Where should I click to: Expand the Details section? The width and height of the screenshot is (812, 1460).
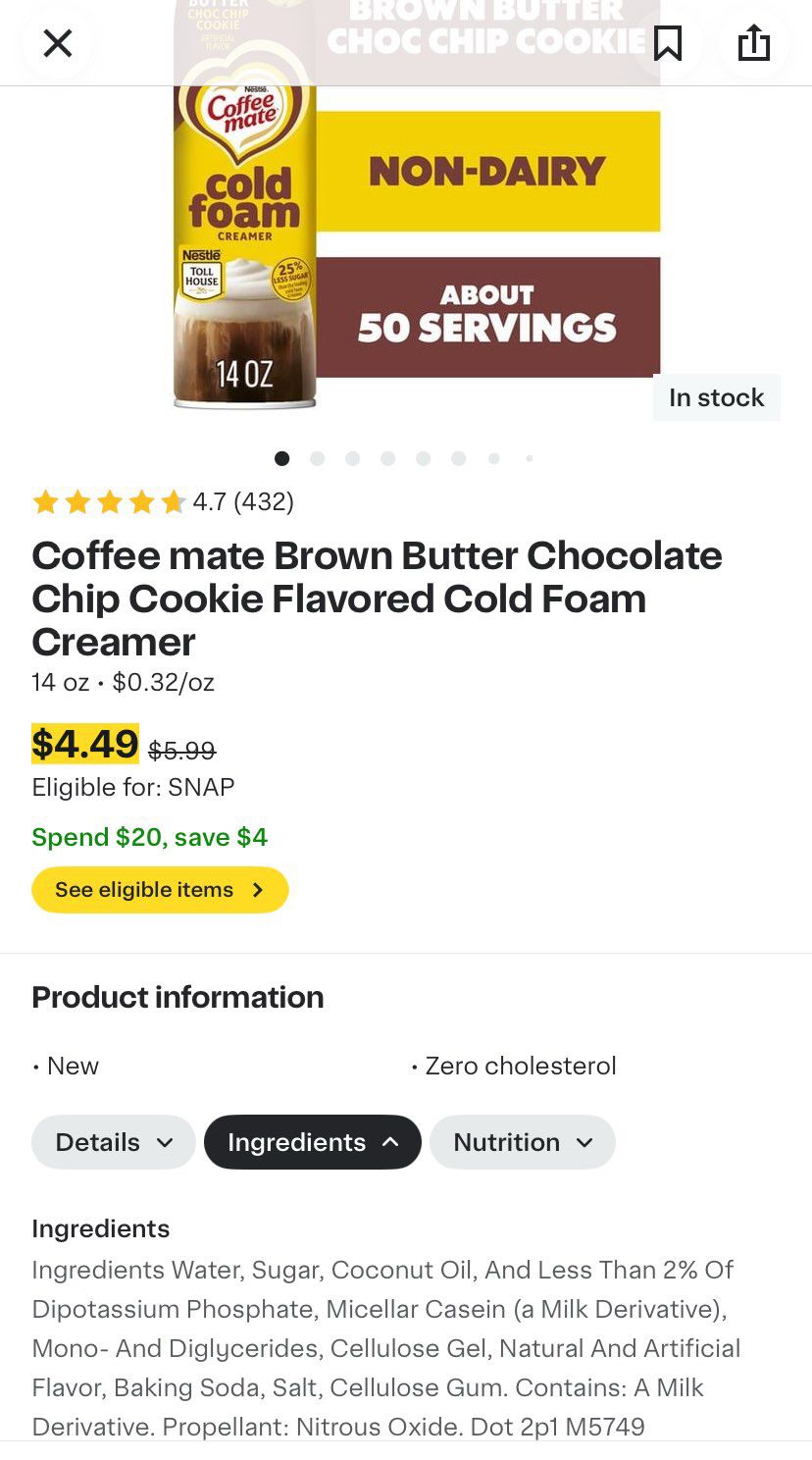(x=114, y=1142)
